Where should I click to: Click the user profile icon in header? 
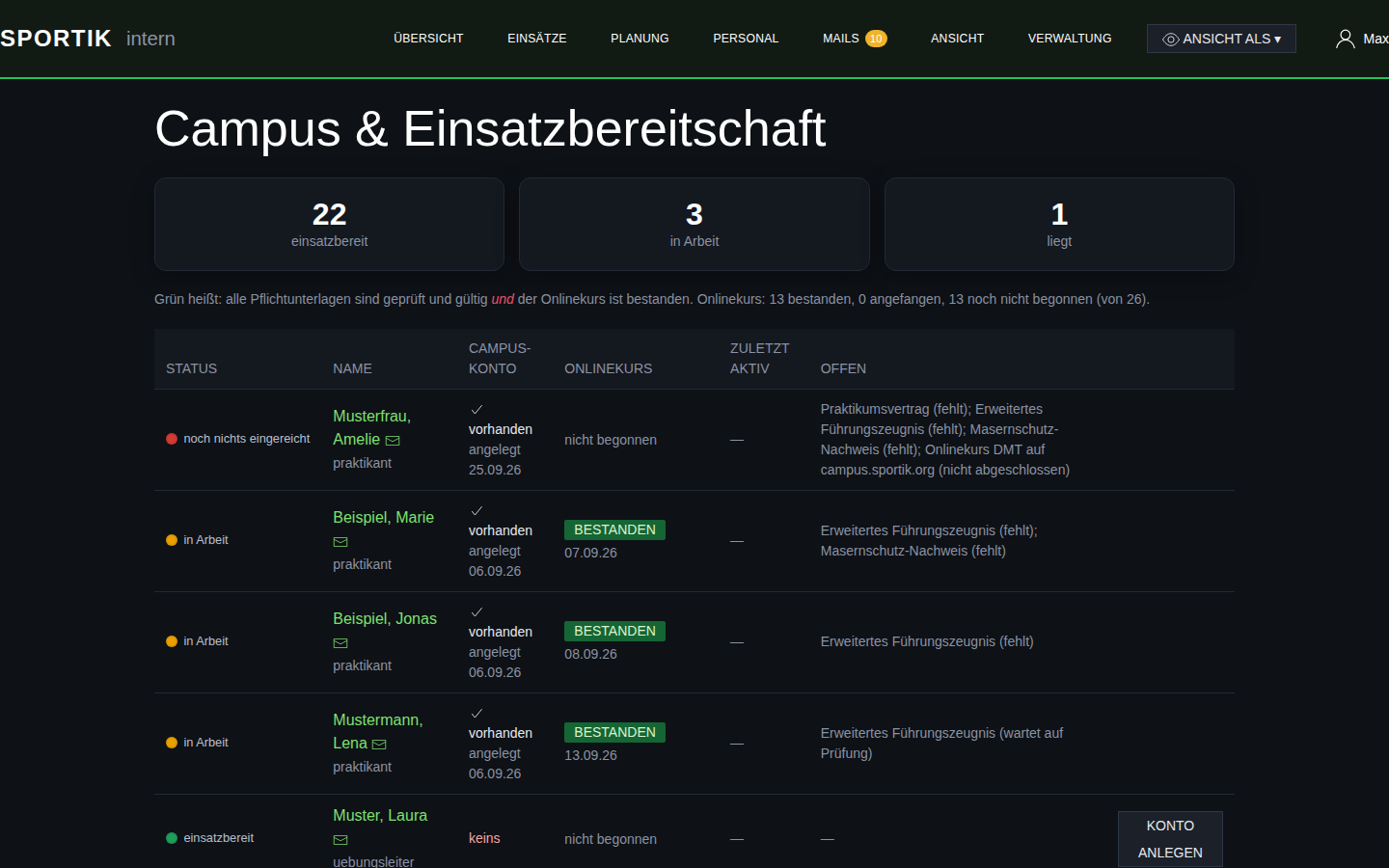[x=1345, y=39]
